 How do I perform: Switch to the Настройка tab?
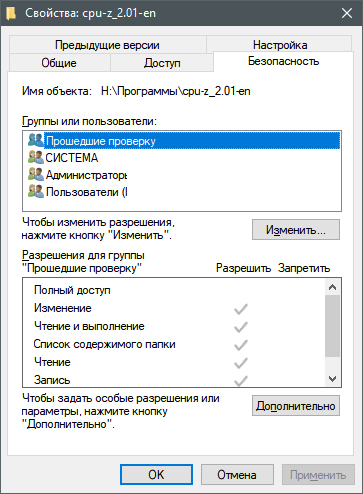tap(279, 44)
